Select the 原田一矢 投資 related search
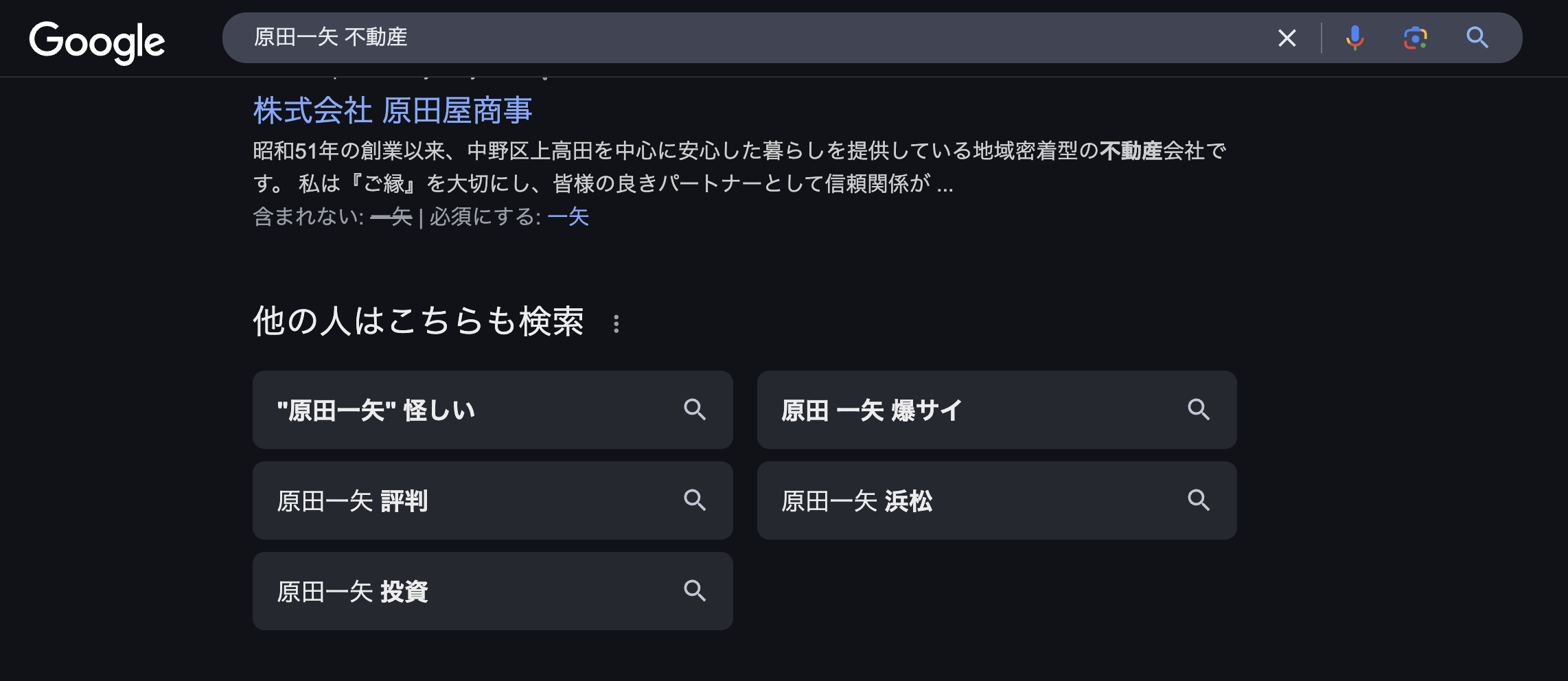This screenshot has width=1568, height=681. coord(493,591)
